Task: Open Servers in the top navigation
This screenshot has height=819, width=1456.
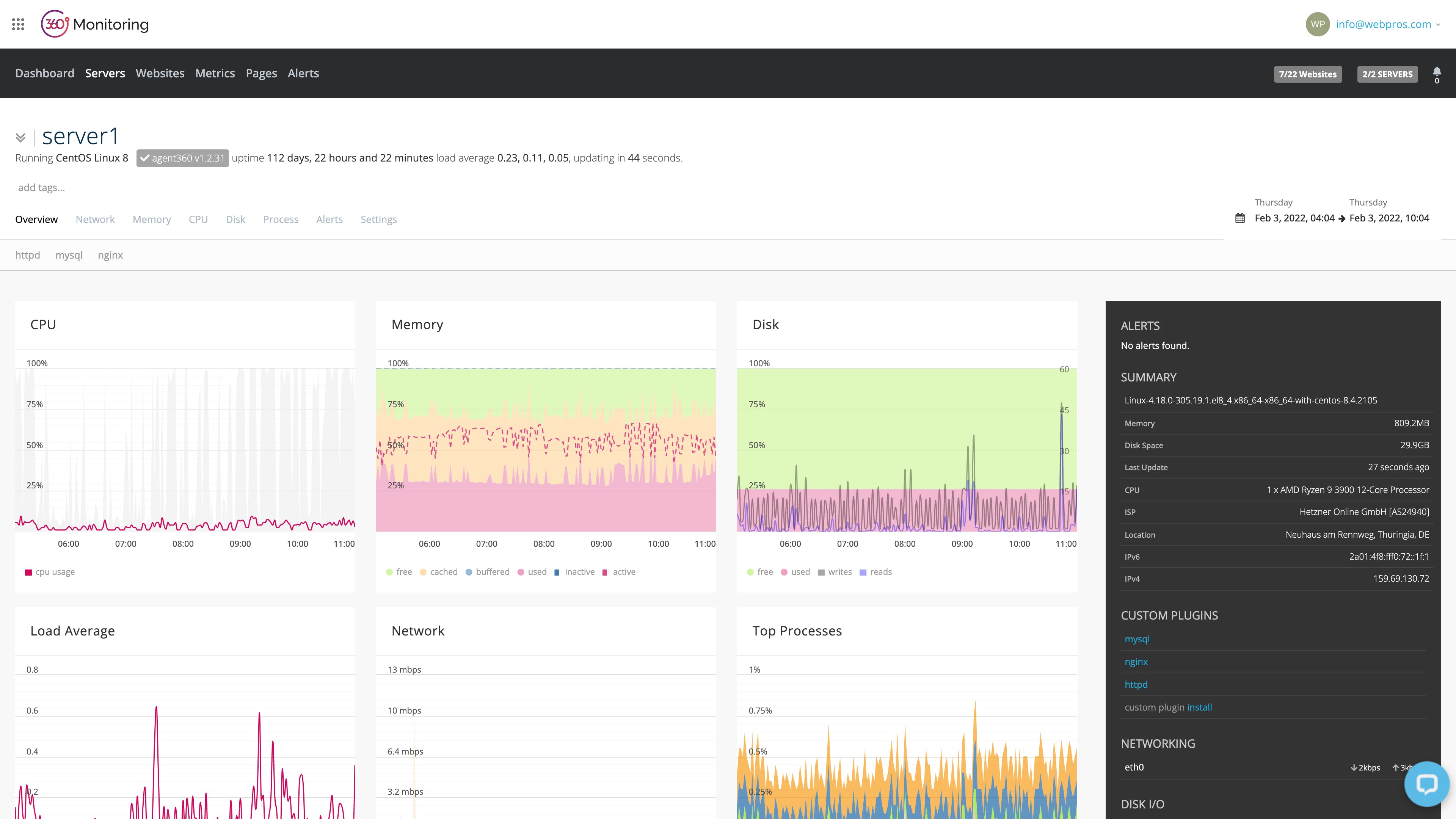Action: tap(105, 74)
